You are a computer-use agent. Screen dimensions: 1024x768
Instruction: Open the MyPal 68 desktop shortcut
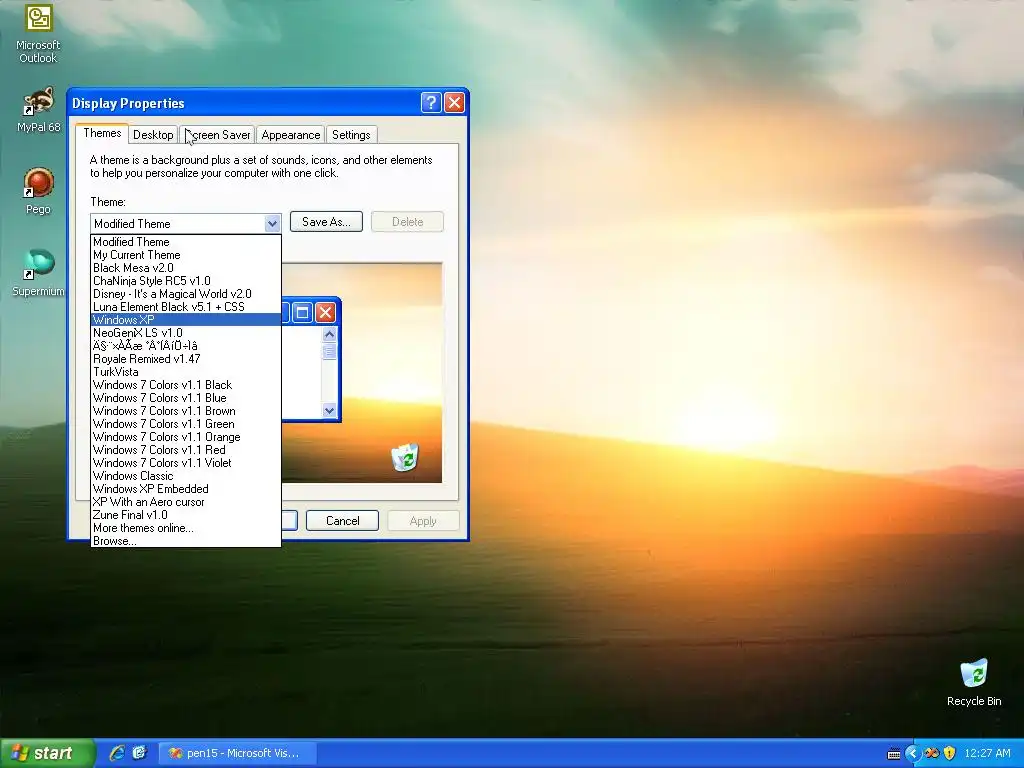coord(38,110)
